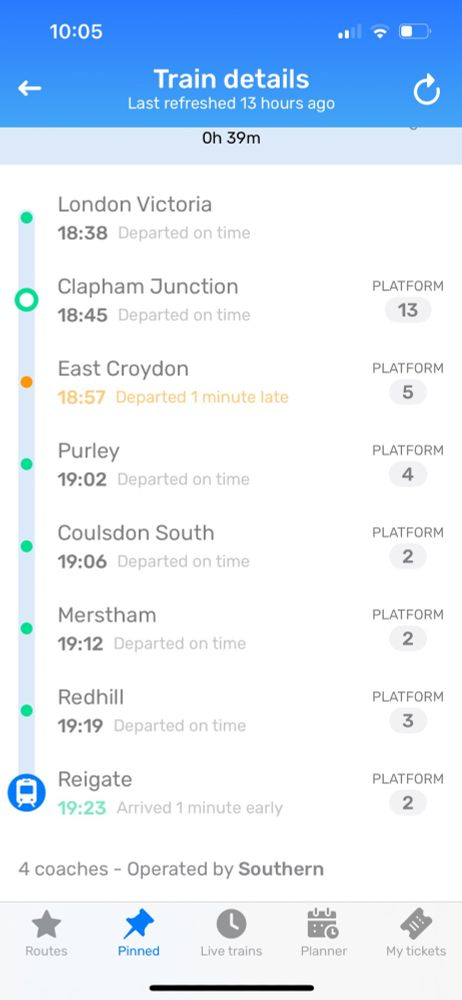
Task: Tap the 0h 39m journey duration
Action: (x=231, y=138)
